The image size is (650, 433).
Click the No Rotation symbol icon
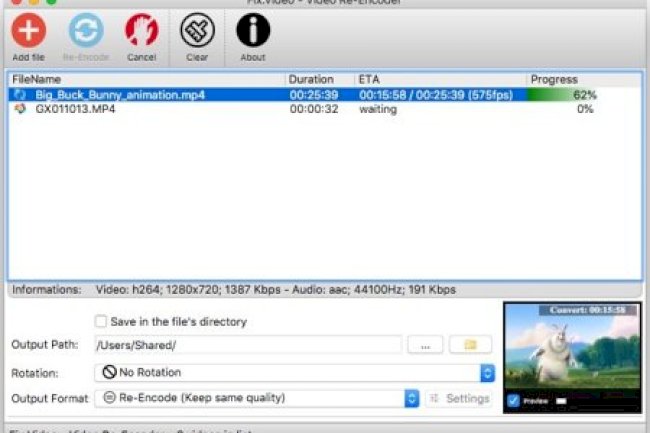coord(109,372)
